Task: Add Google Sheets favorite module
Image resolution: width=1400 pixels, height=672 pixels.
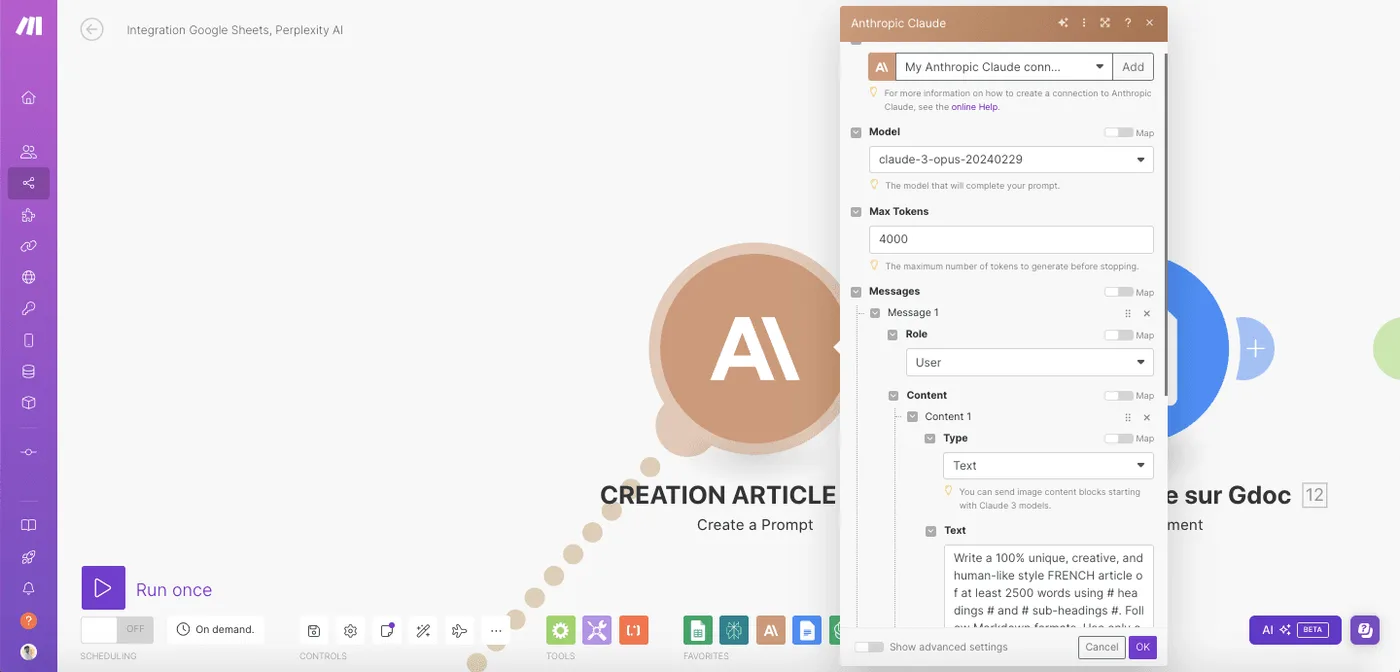Action: (x=698, y=630)
